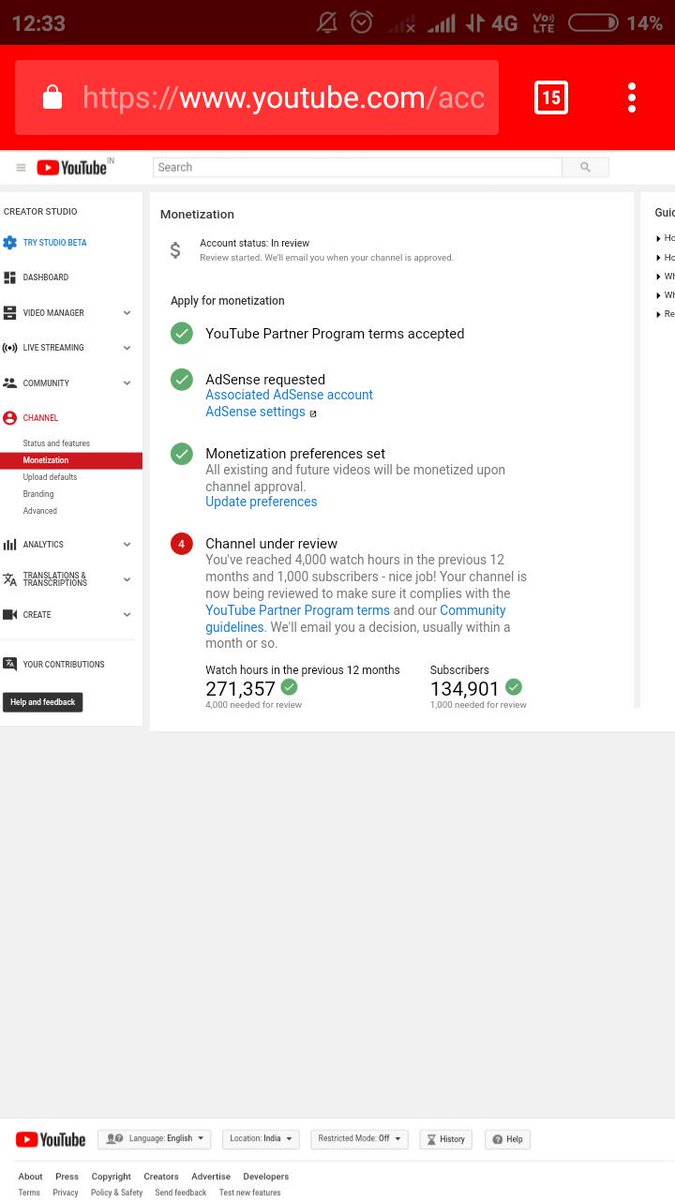
Task: Open Restricted Mode: Off dropdown
Action: (x=360, y=1139)
